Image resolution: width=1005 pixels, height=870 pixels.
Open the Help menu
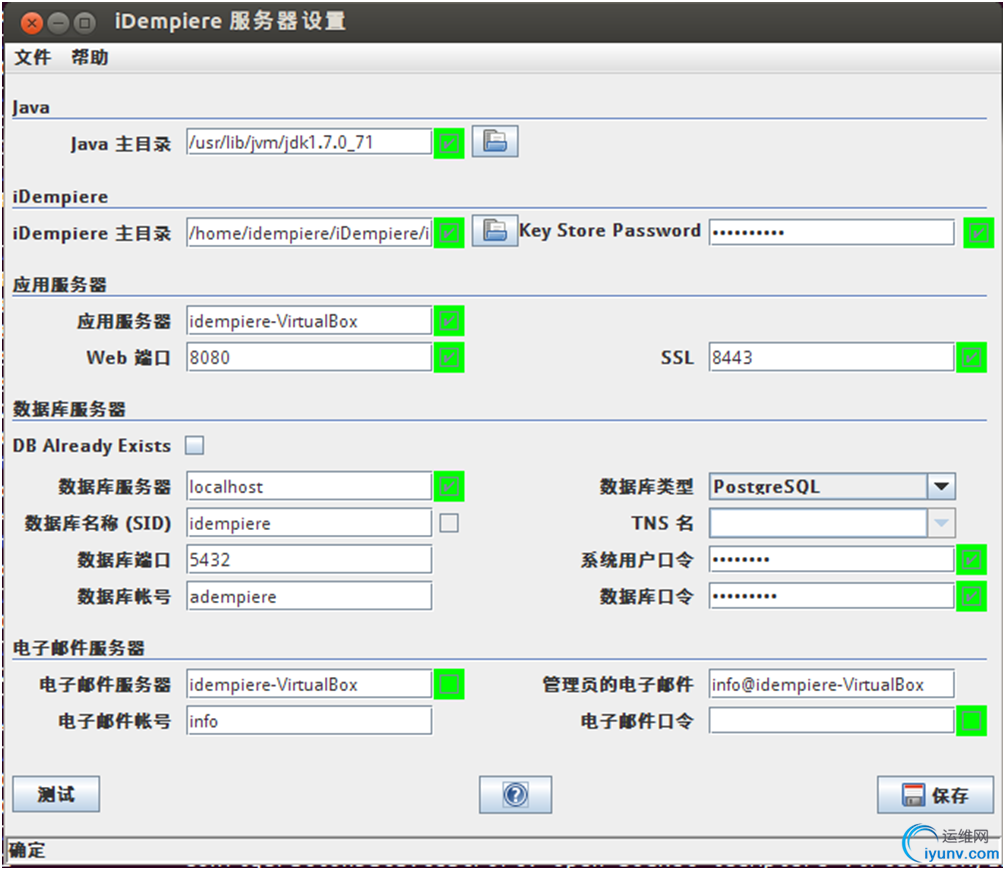[x=89, y=57]
